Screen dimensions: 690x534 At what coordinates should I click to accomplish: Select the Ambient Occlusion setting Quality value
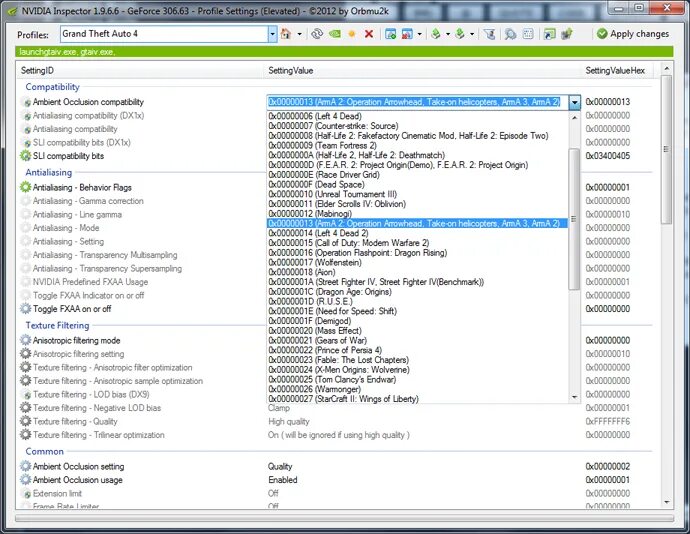[x=280, y=466]
